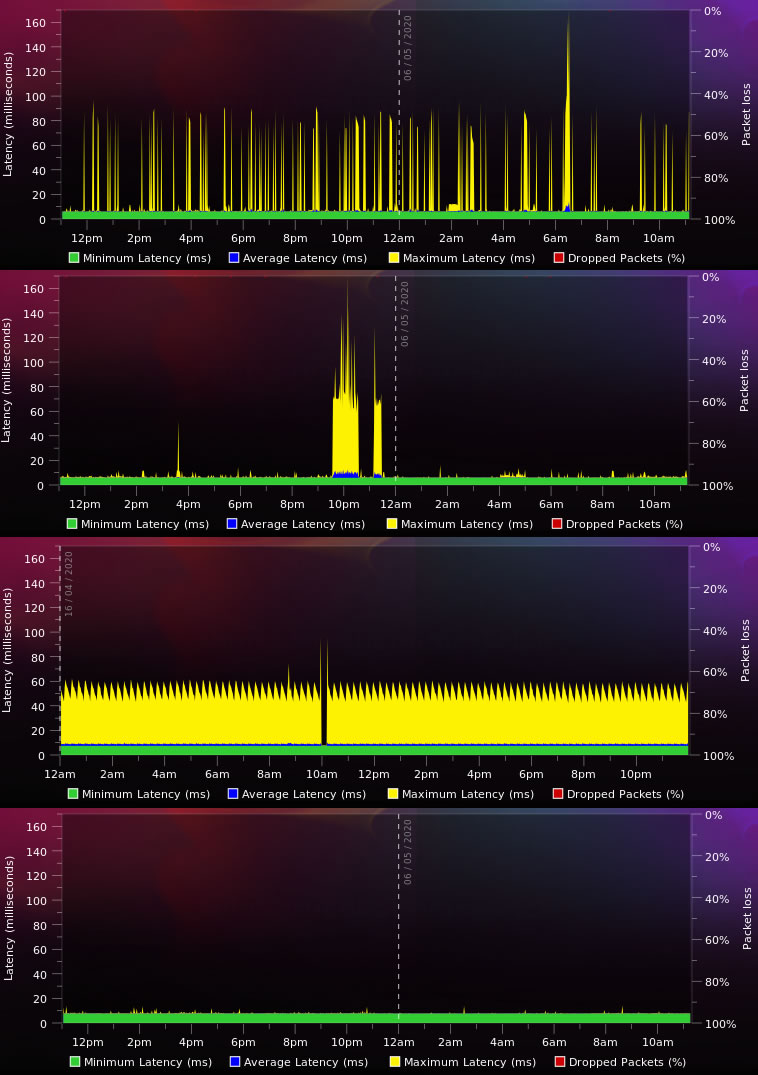Click "Latency (milliseconds)" axis title in bottom graph

pos(8,918)
